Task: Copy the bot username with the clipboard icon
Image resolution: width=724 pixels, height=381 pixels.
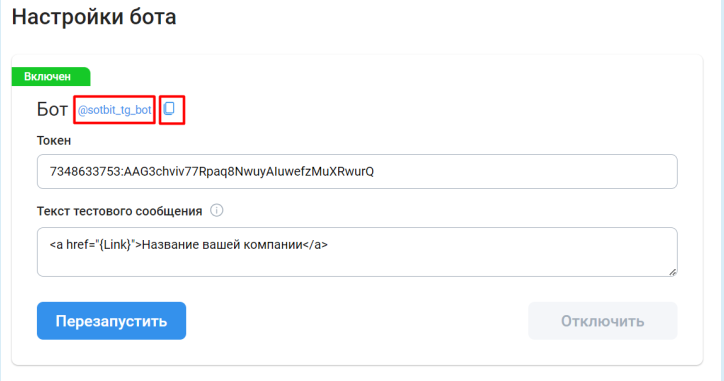Action: [169, 109]
